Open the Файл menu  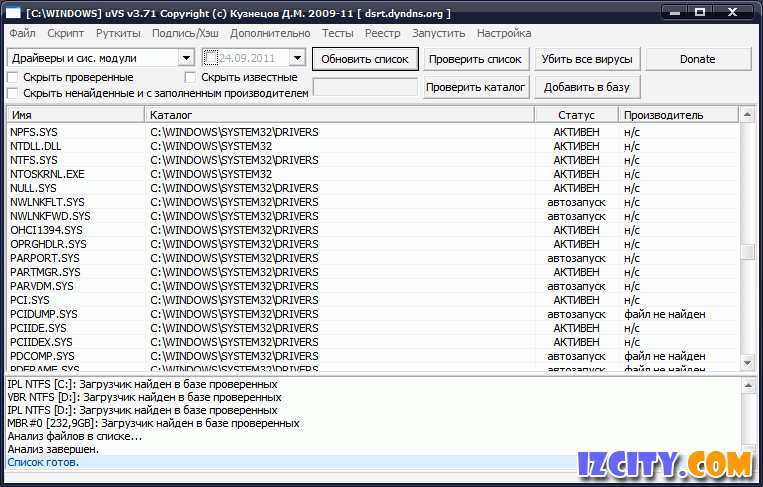click(x=22, y=34)
